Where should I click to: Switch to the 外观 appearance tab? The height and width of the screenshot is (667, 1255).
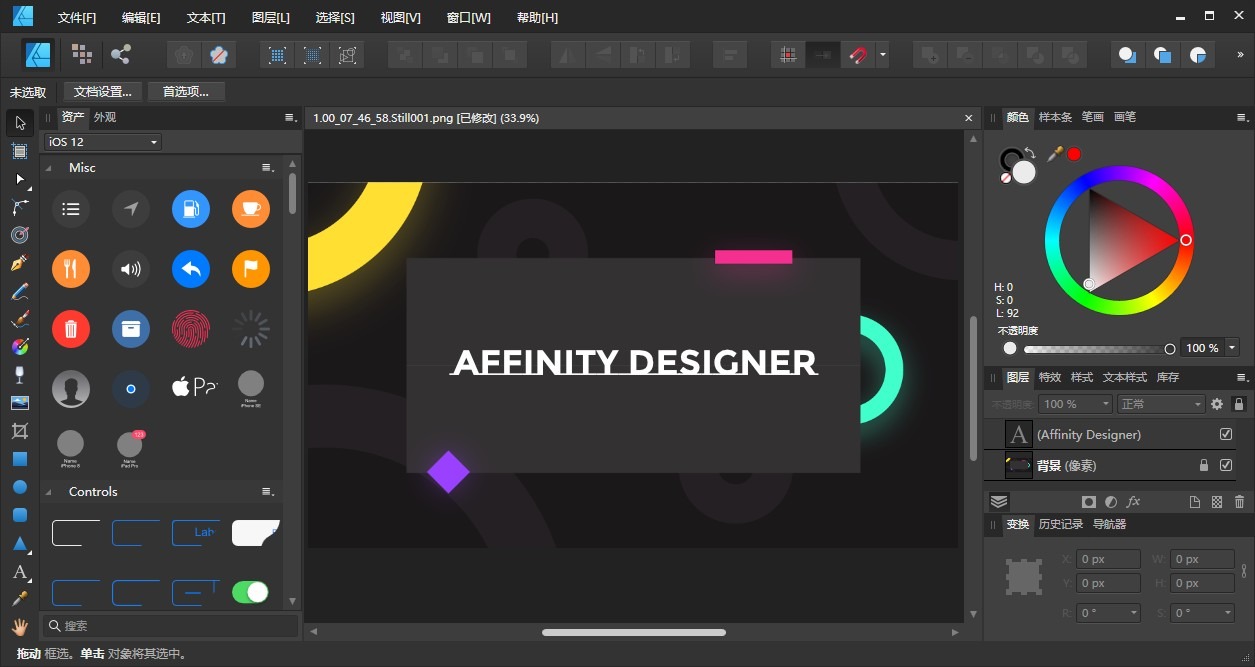click(x=105, y=117)
